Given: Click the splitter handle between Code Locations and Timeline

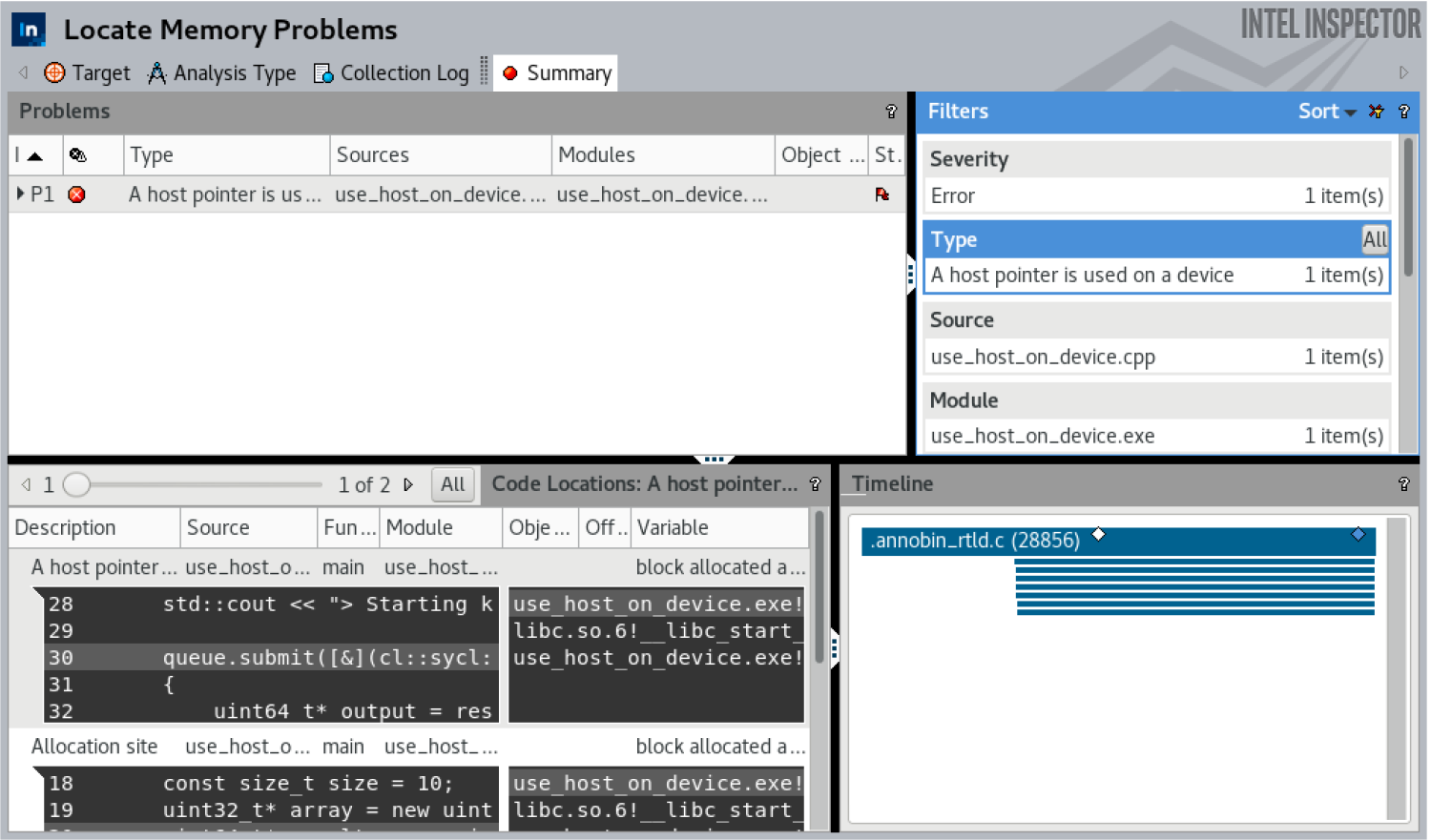Looking at the screenshot, I should pyautogui.click(x=835, y=649).
